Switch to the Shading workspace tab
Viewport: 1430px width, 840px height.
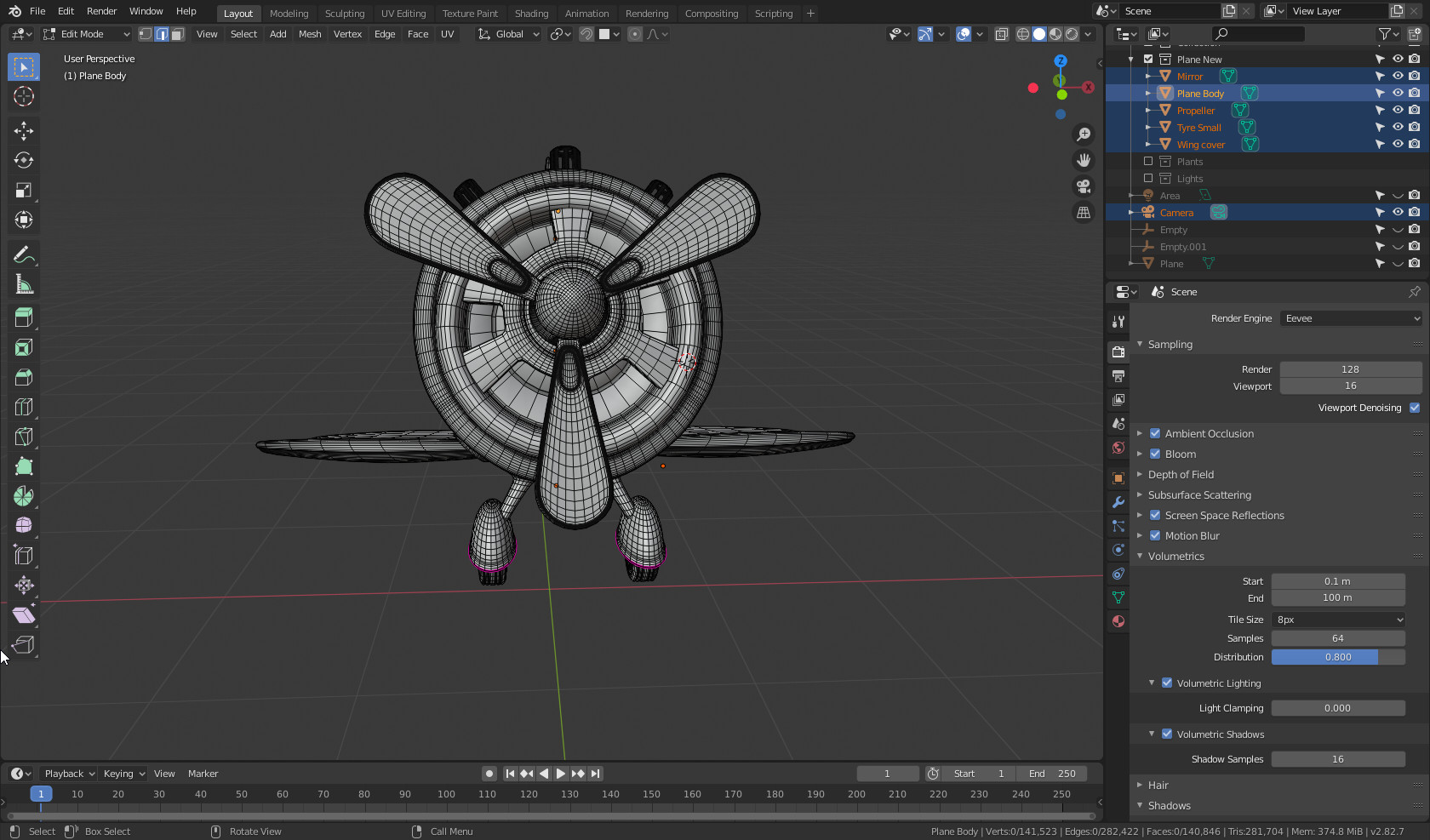point(531,13)
